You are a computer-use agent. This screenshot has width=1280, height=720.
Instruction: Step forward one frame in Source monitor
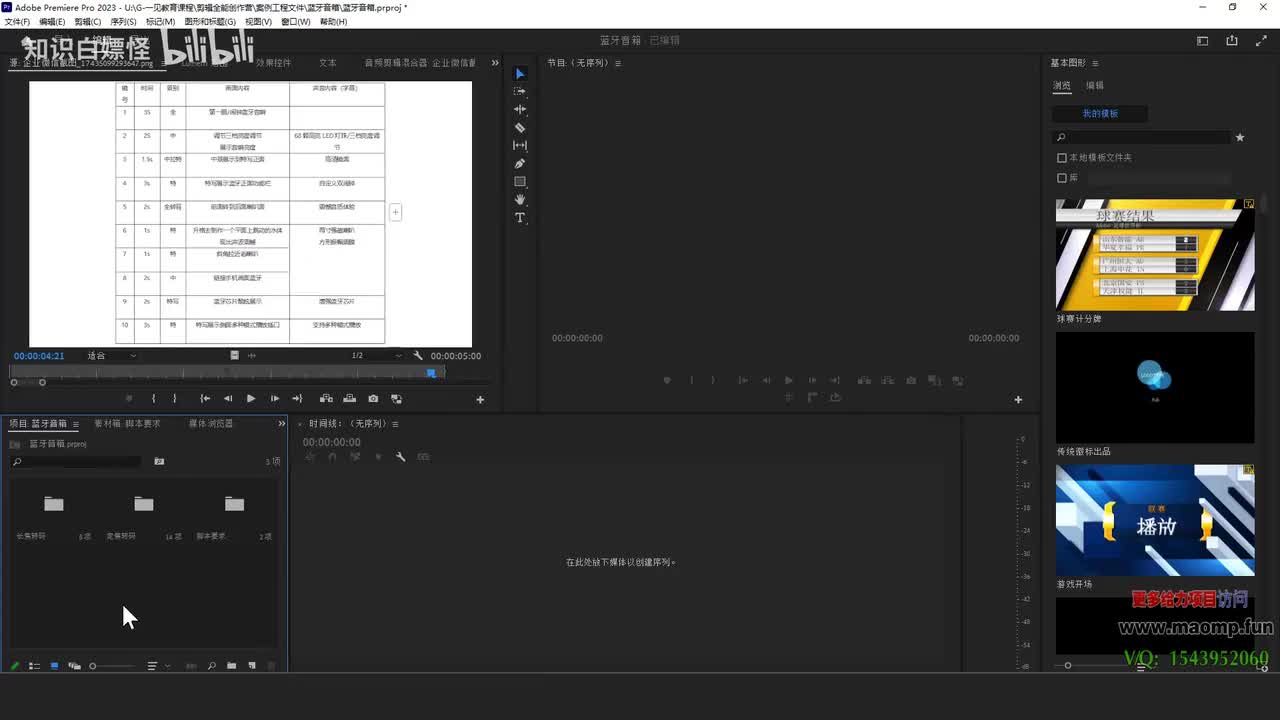(274, 399)
